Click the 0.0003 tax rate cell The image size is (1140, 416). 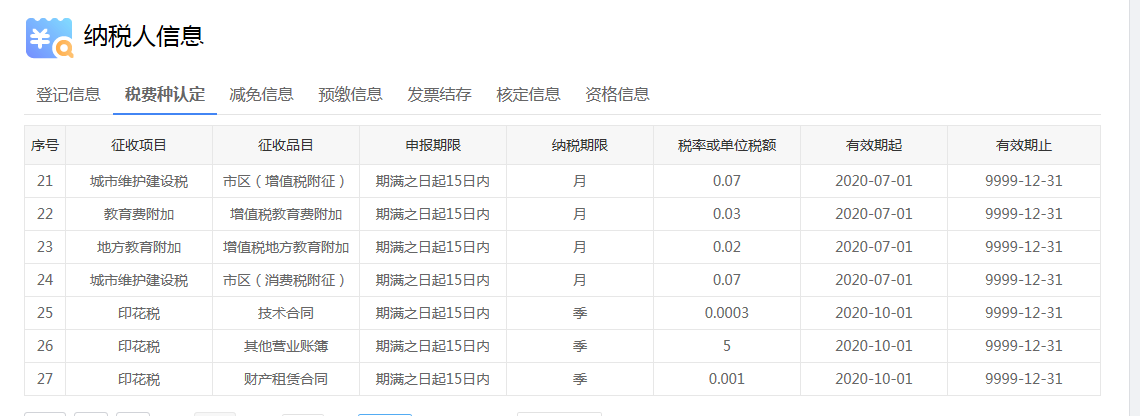[x=727, y=313]
